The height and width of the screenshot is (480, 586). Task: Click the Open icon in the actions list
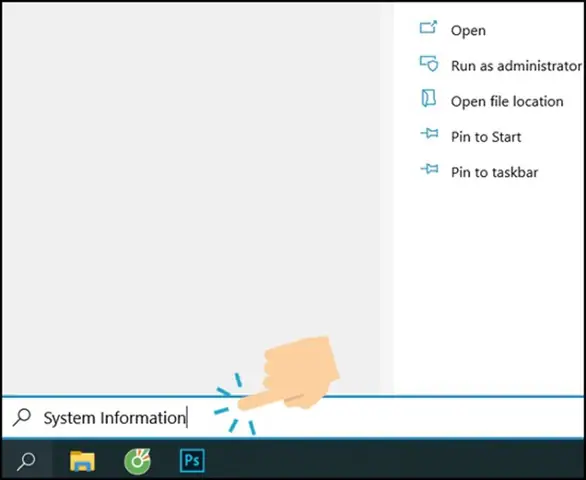tap(428, 28)
